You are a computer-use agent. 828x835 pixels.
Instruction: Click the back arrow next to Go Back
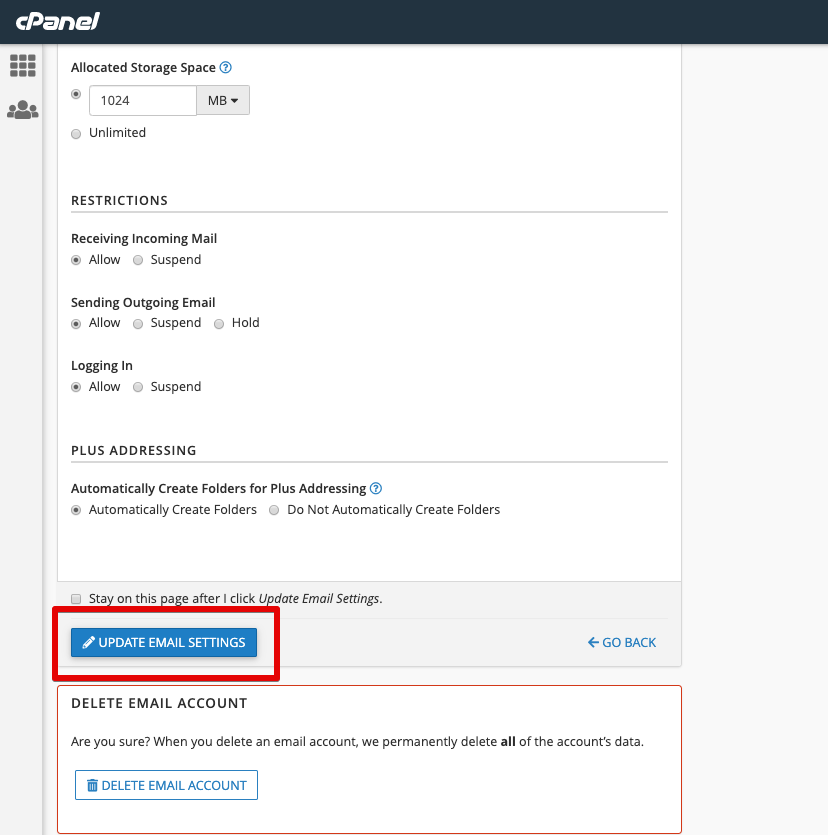pos(592,642)
